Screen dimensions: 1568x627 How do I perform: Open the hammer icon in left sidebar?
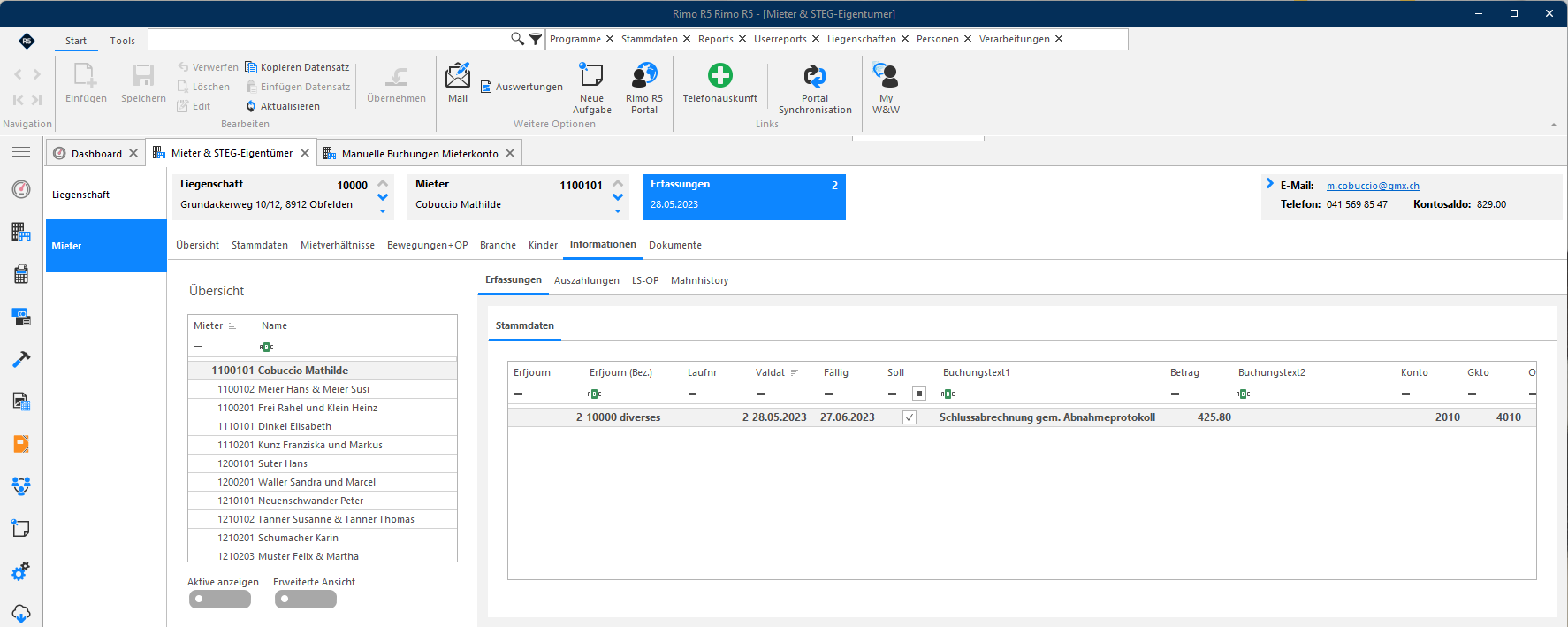click(x=21, y=359)
